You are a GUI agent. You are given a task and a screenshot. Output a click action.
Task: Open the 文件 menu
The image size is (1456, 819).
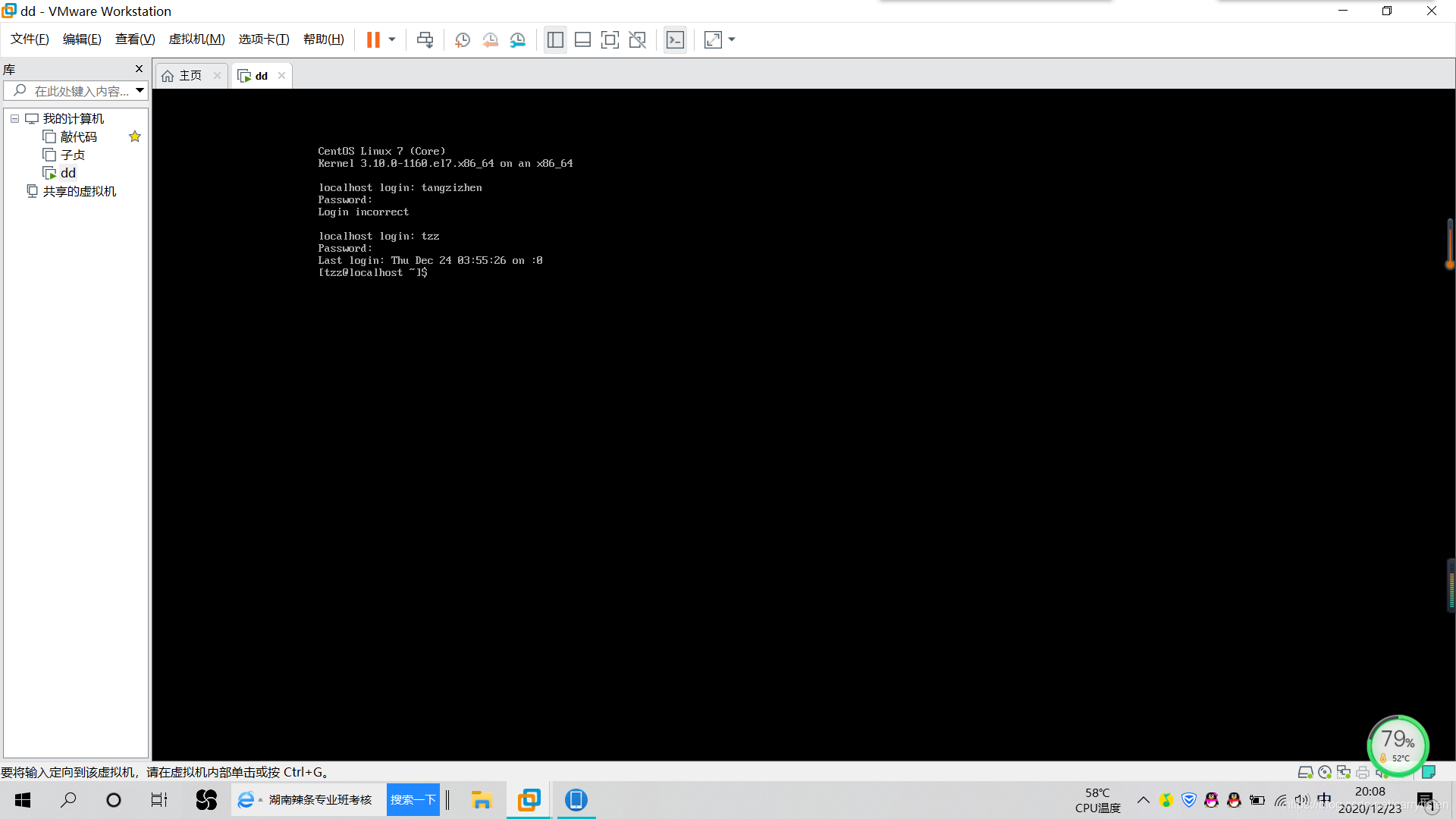click(28, 39)
